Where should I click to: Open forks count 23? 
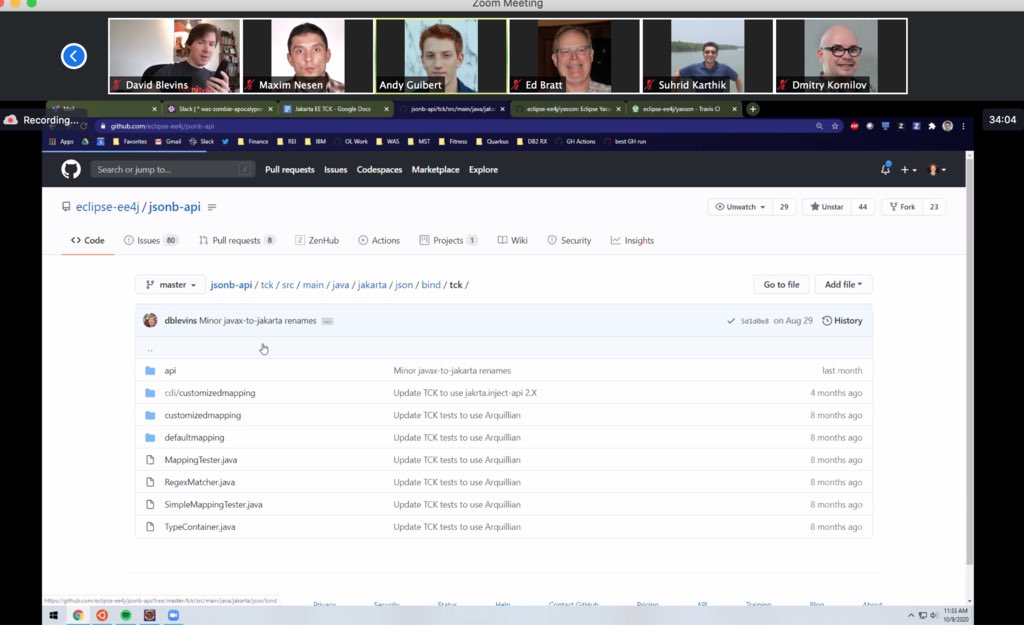[x=934, y=207]
